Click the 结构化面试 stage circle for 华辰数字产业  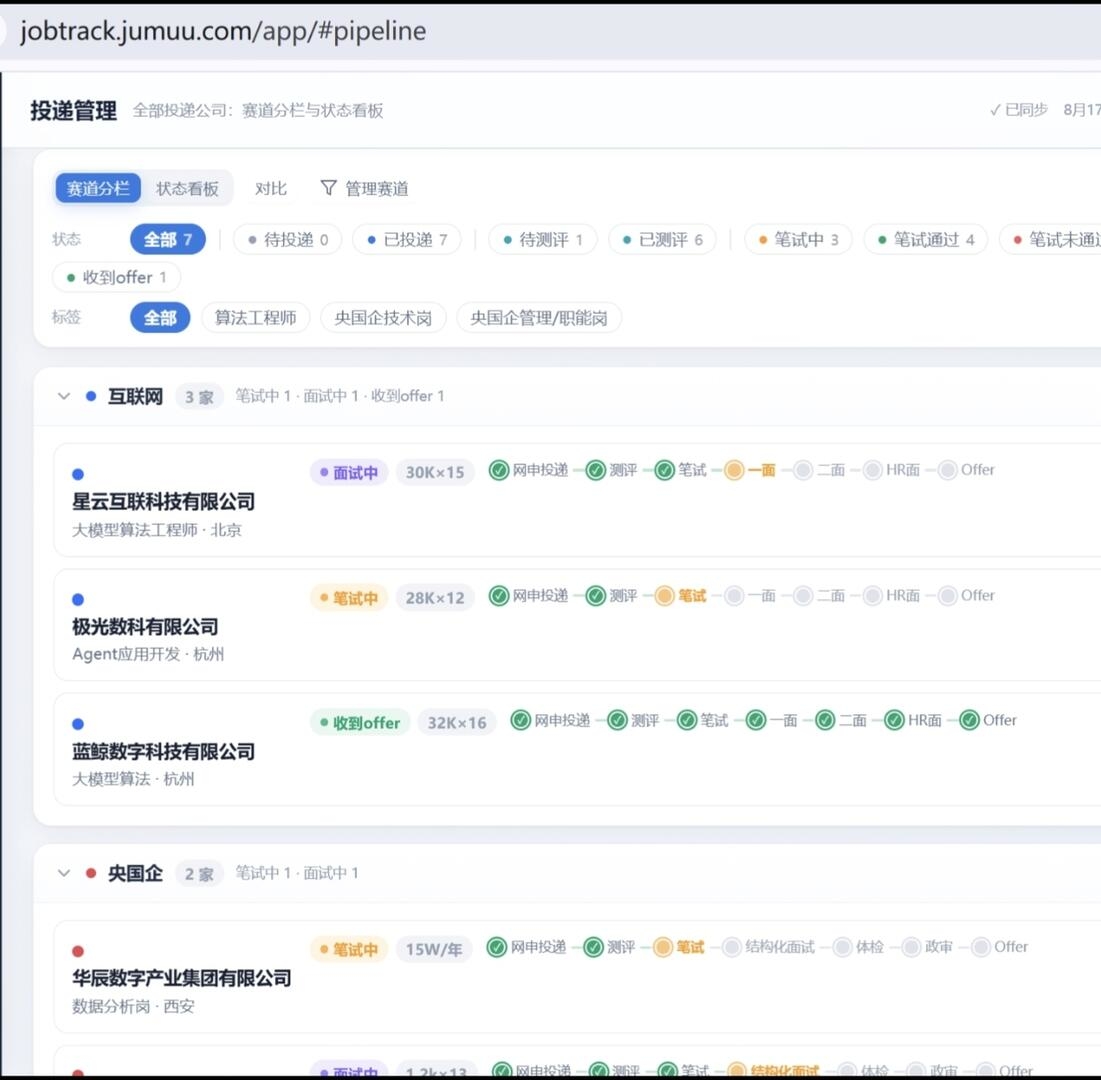pos(732,947)
